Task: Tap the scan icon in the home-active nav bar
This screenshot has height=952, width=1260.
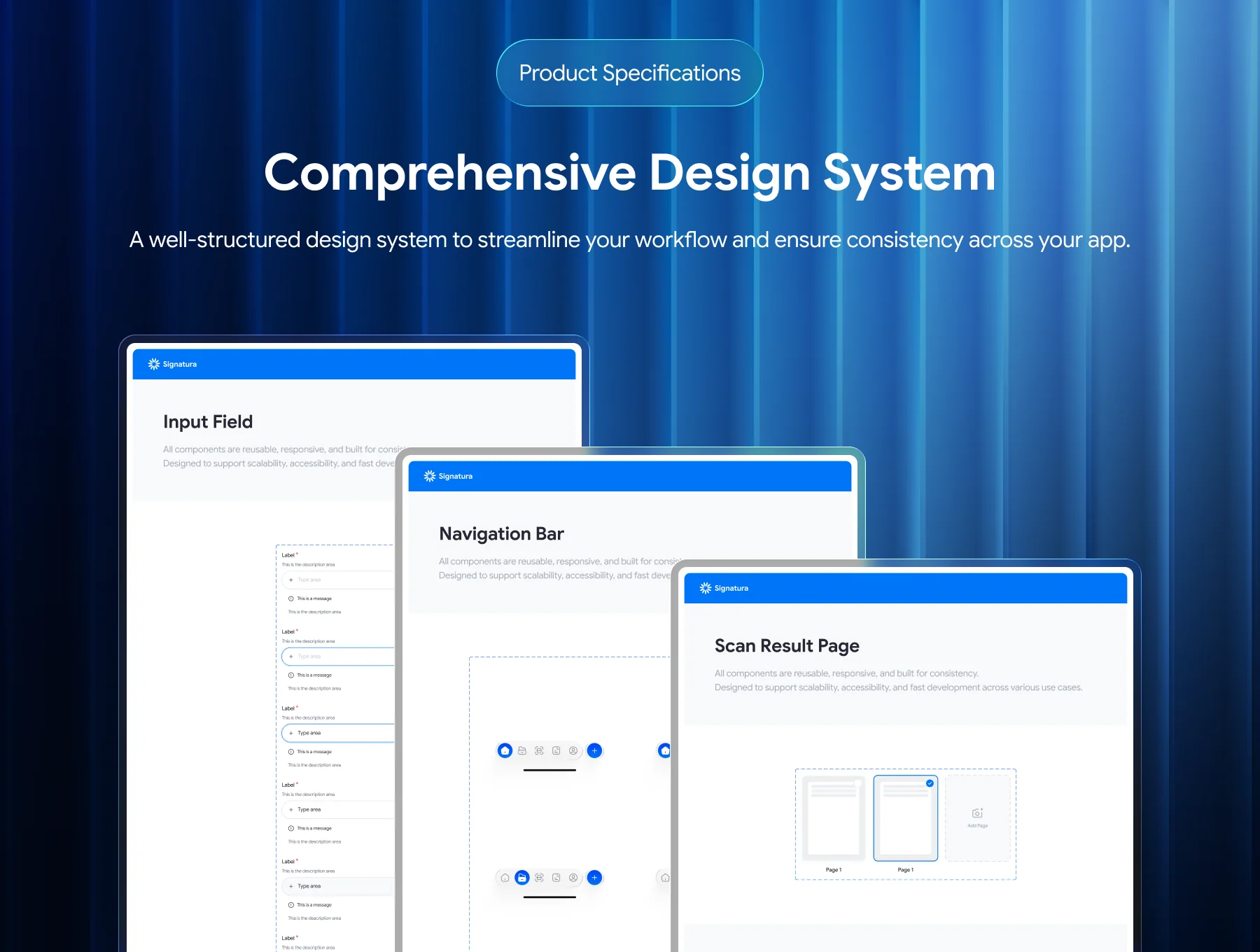Action: (539, 750)
